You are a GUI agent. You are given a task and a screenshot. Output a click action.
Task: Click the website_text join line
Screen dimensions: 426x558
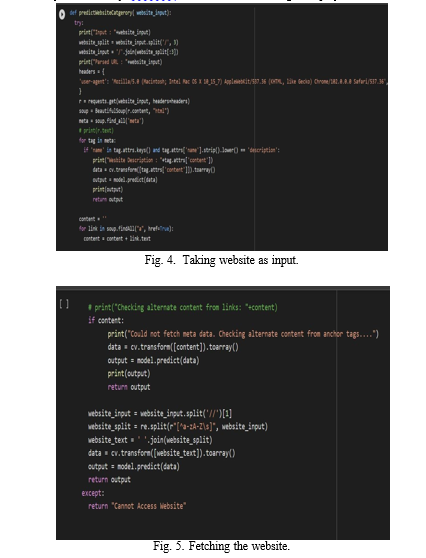click(x=150, y=440)
